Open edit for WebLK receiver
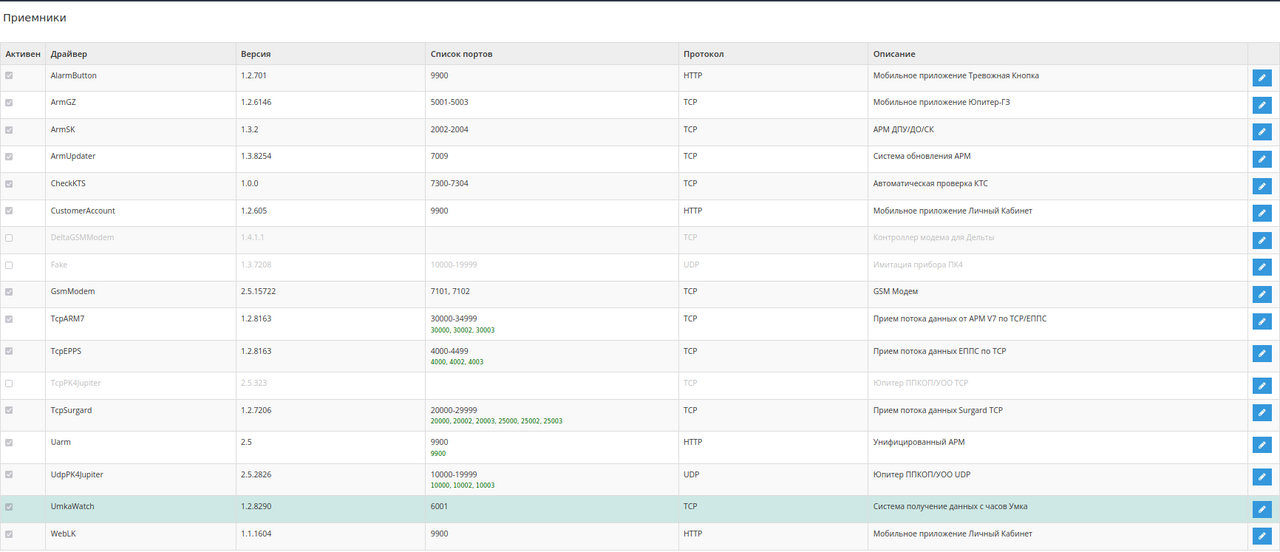 coord(1261,536)
